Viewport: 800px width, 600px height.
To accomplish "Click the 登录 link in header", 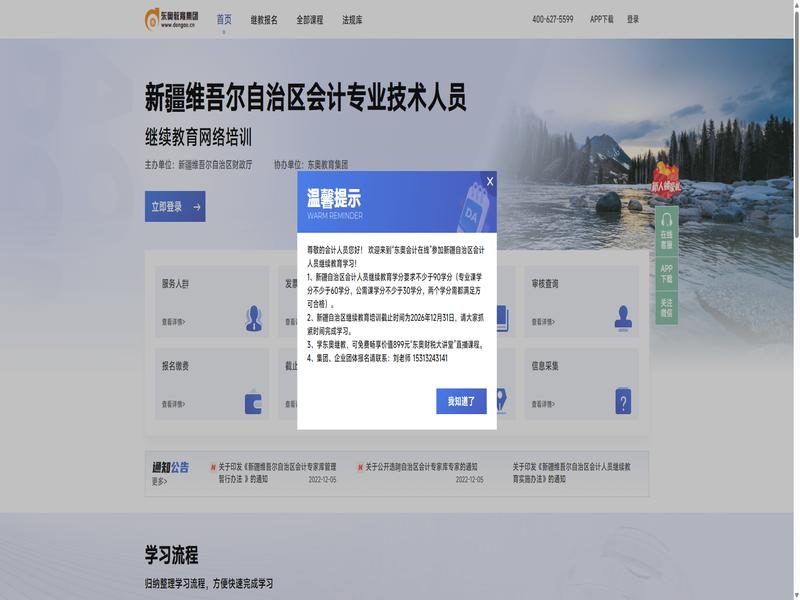I will click(633, 19).
